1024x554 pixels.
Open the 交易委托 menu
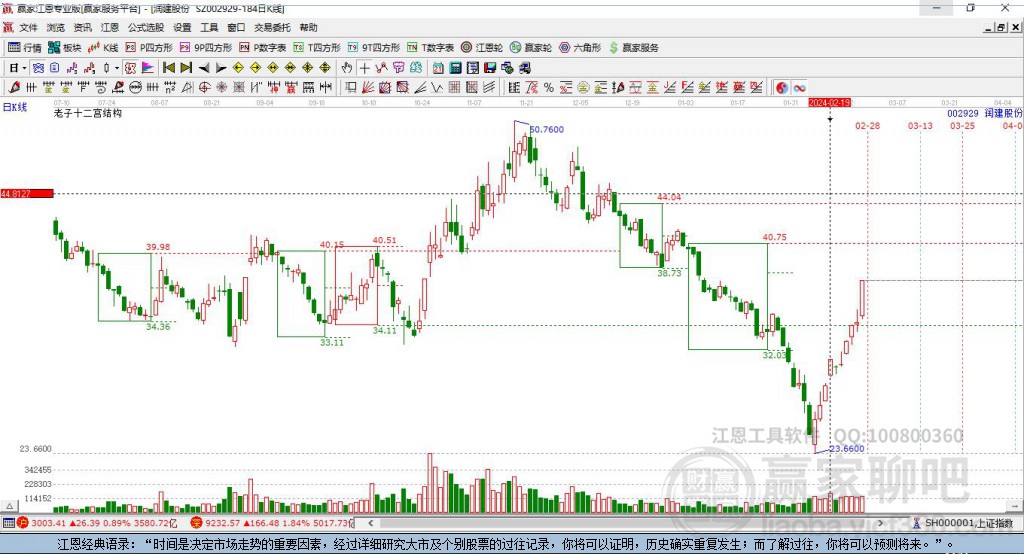point(272,27)
